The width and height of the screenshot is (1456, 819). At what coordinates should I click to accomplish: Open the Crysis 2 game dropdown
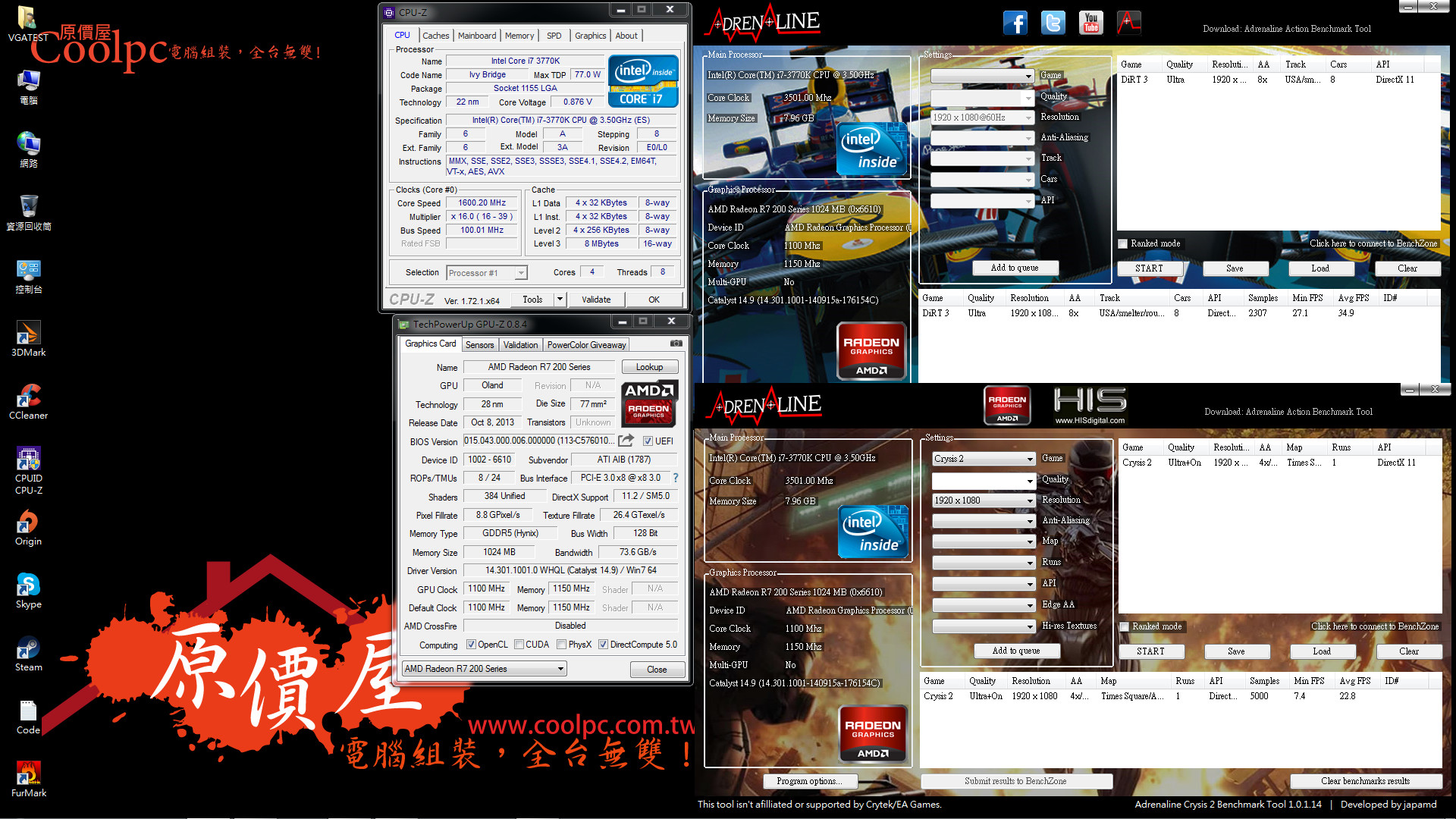pos(984,459)
